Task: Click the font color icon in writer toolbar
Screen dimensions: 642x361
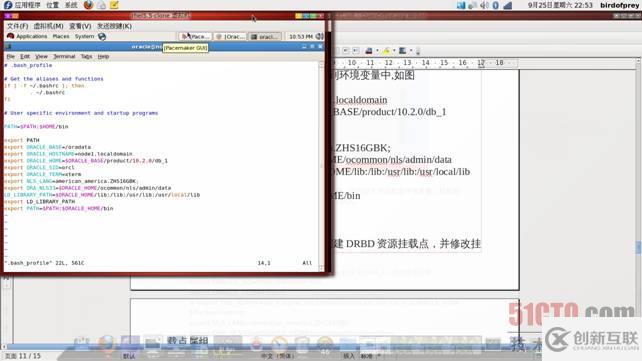Action: pyautogui.click(x=368, y=50)
